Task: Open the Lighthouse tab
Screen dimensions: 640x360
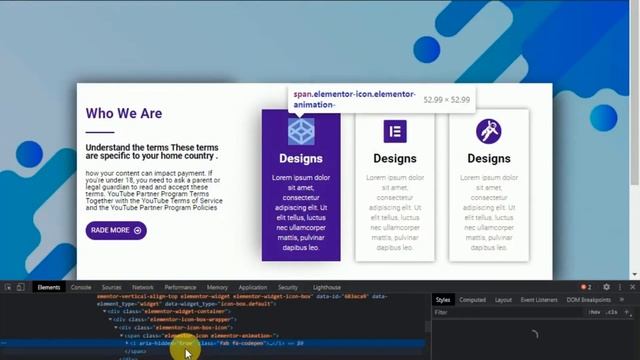Action: click(327, 287)
